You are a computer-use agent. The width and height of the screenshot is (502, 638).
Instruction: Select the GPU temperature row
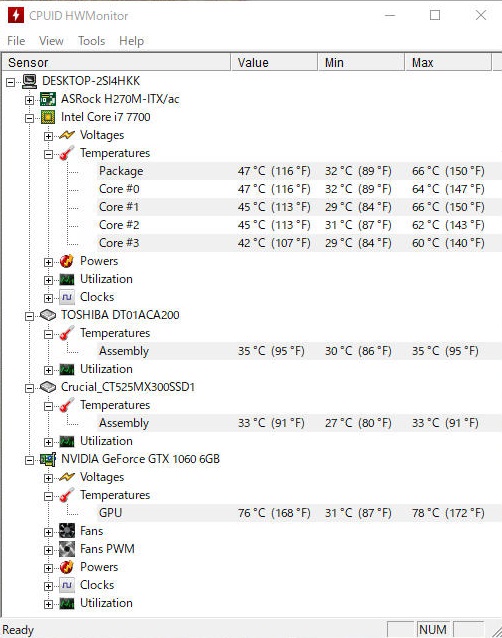pyautogui.click(x=251, y=513)
